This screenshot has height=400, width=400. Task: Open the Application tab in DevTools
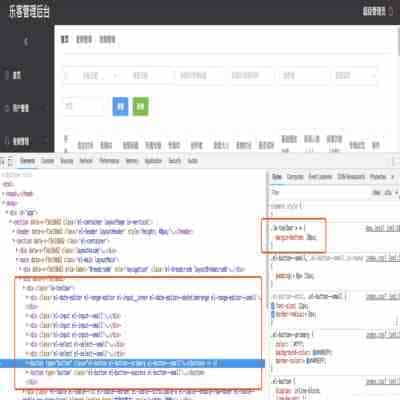point(153,161)
